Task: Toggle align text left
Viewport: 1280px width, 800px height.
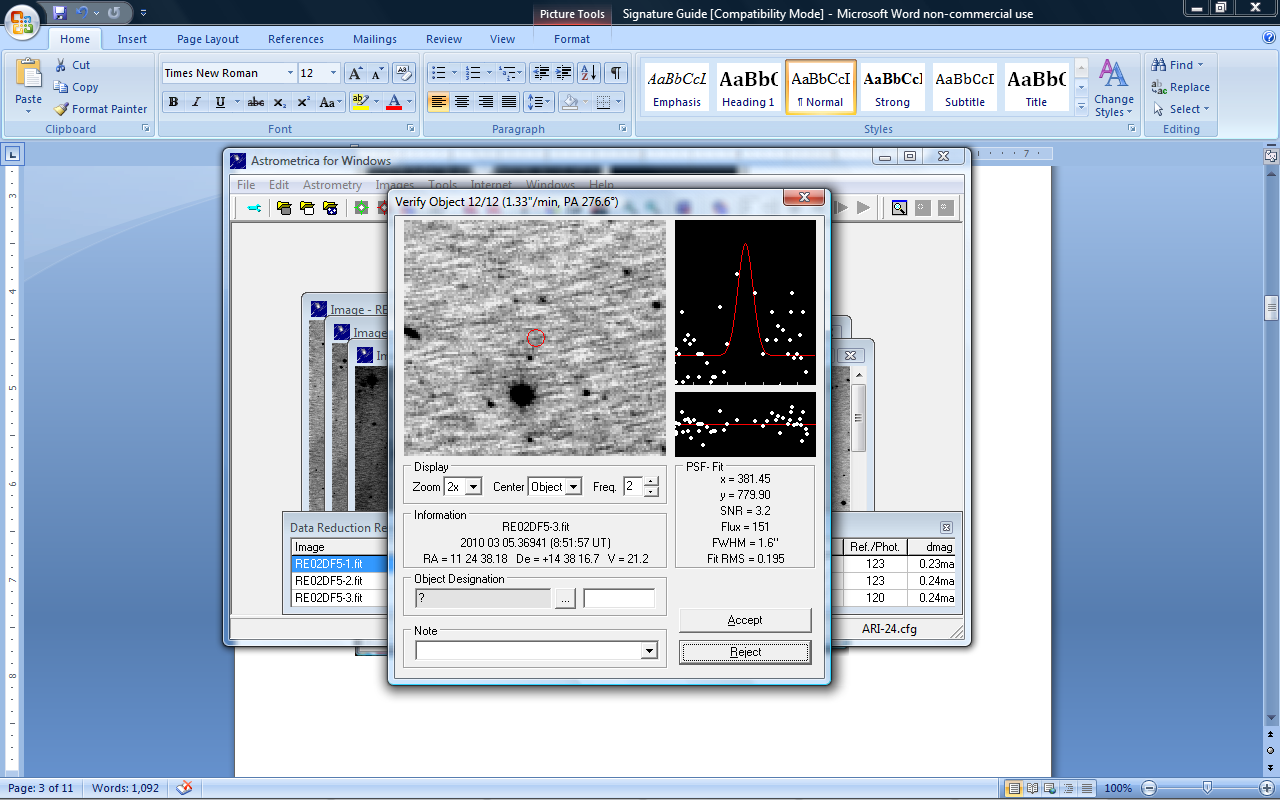Action: (438, 102)
